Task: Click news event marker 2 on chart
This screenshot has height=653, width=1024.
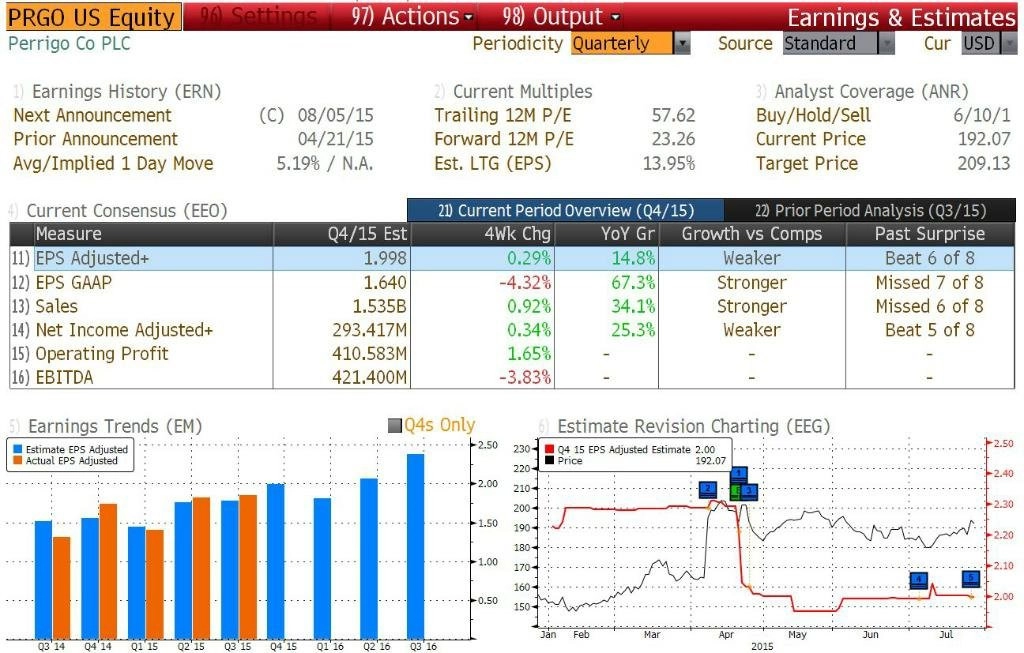Action: [x=707, y=488]
